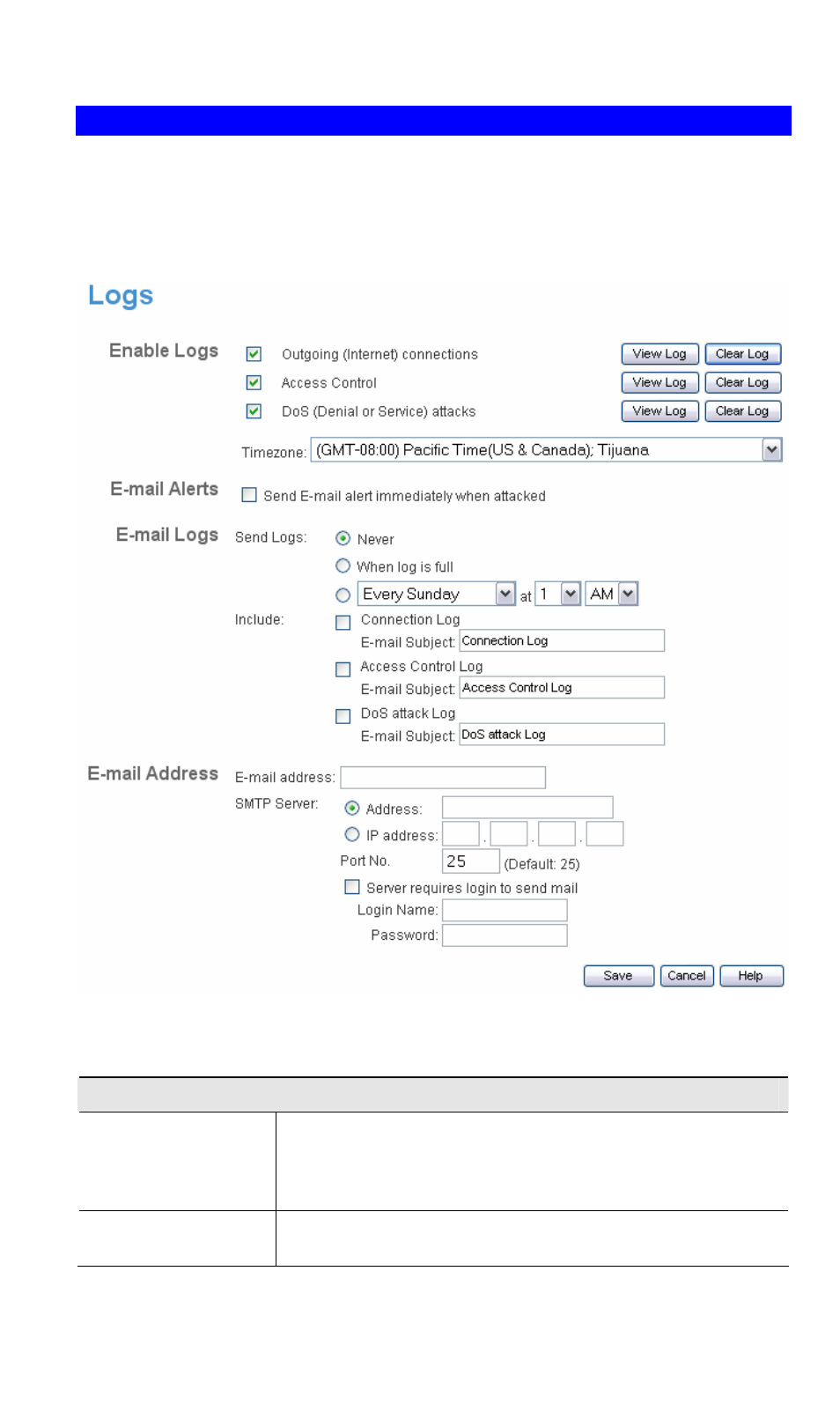View log for Outgoing (Internet) connections

[659, 354]
